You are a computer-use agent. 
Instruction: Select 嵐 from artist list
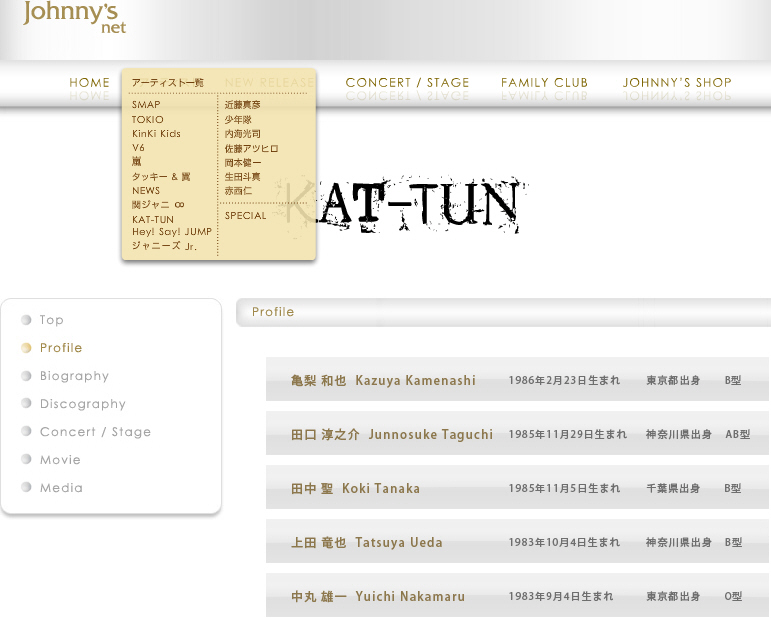tap(137, 161)
